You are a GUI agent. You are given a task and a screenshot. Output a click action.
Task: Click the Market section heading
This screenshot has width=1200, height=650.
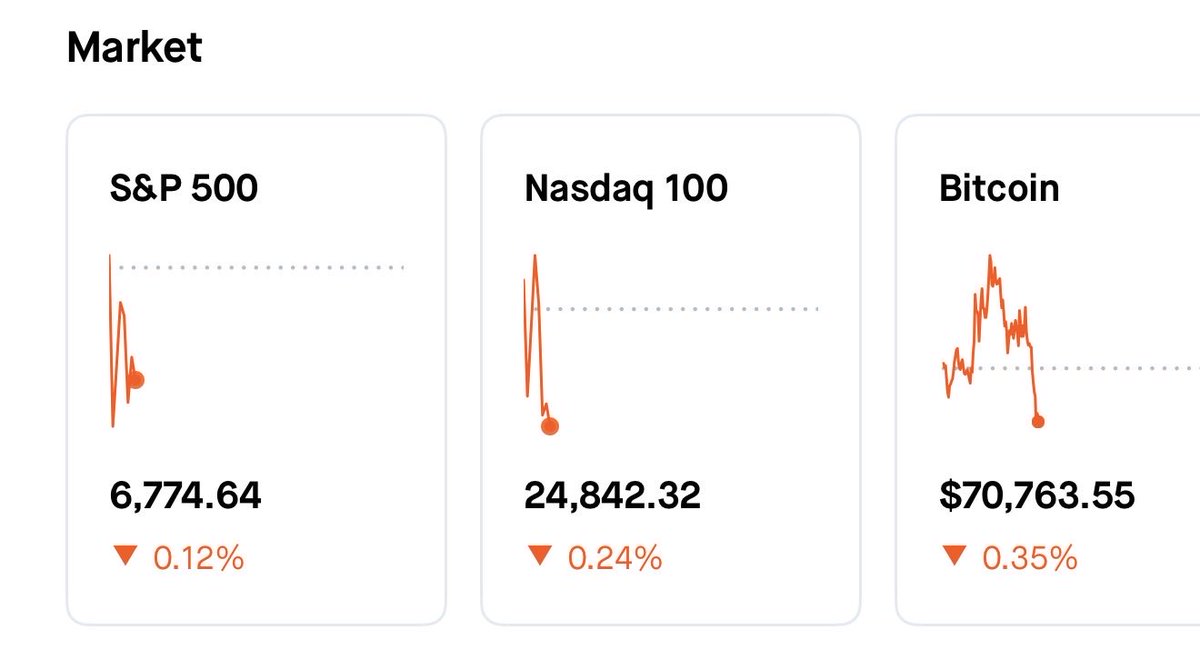(x=134, y=48)
